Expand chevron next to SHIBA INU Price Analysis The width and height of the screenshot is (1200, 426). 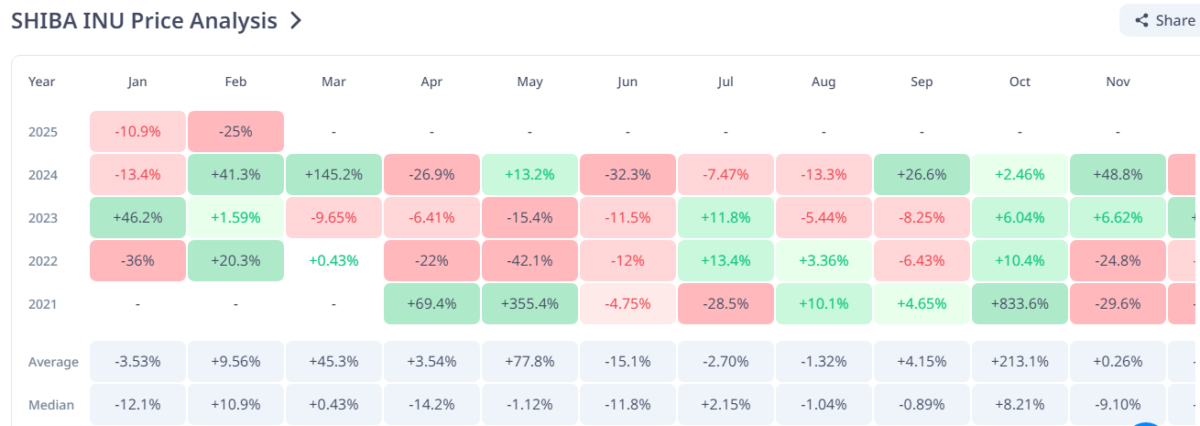(295, 20)
